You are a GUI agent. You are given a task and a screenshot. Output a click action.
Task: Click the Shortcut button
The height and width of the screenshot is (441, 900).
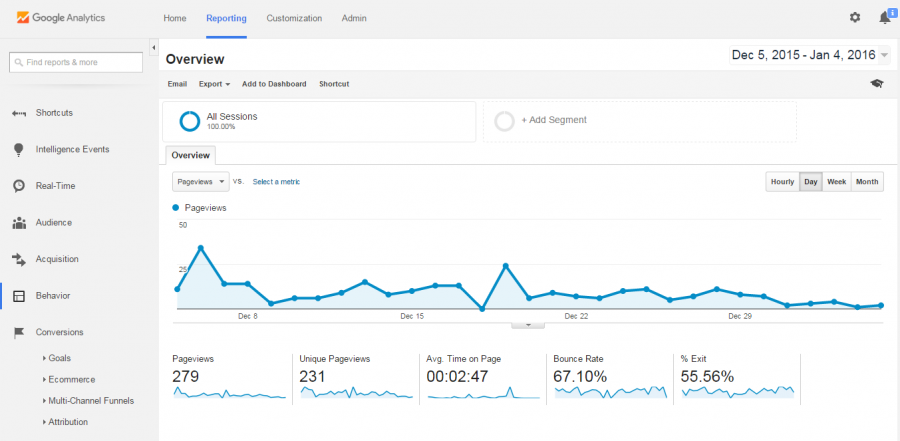click(x=334, y=84)
